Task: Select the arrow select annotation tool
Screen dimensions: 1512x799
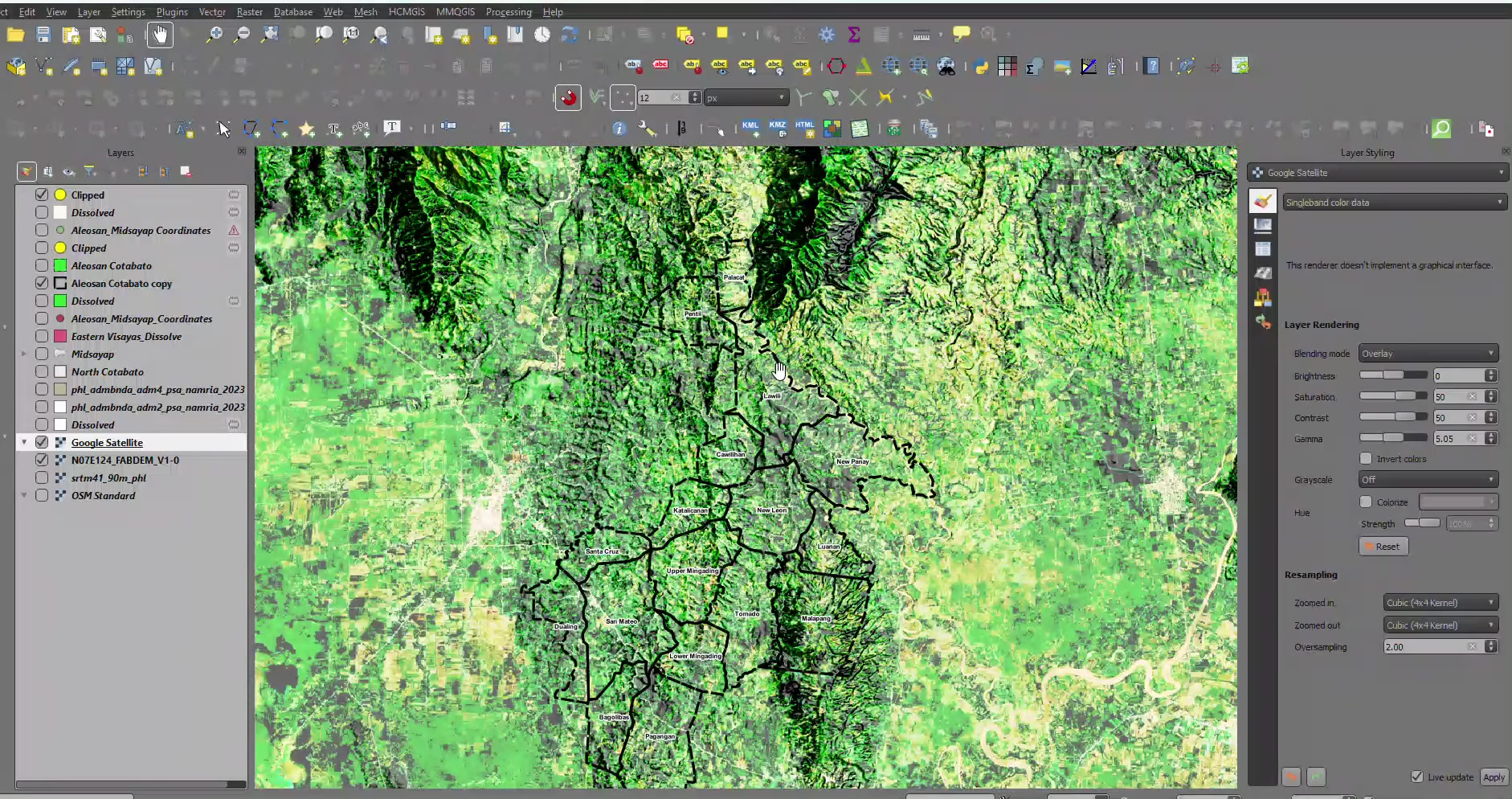Action: 223,129
